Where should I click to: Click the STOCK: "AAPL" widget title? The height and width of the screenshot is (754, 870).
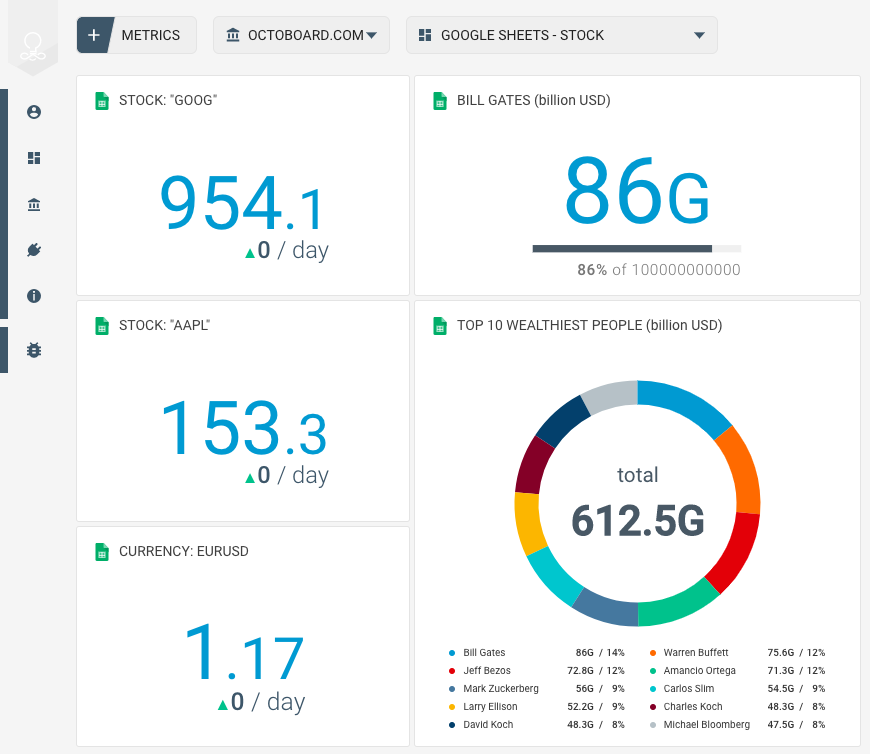(x=164, y=325)
